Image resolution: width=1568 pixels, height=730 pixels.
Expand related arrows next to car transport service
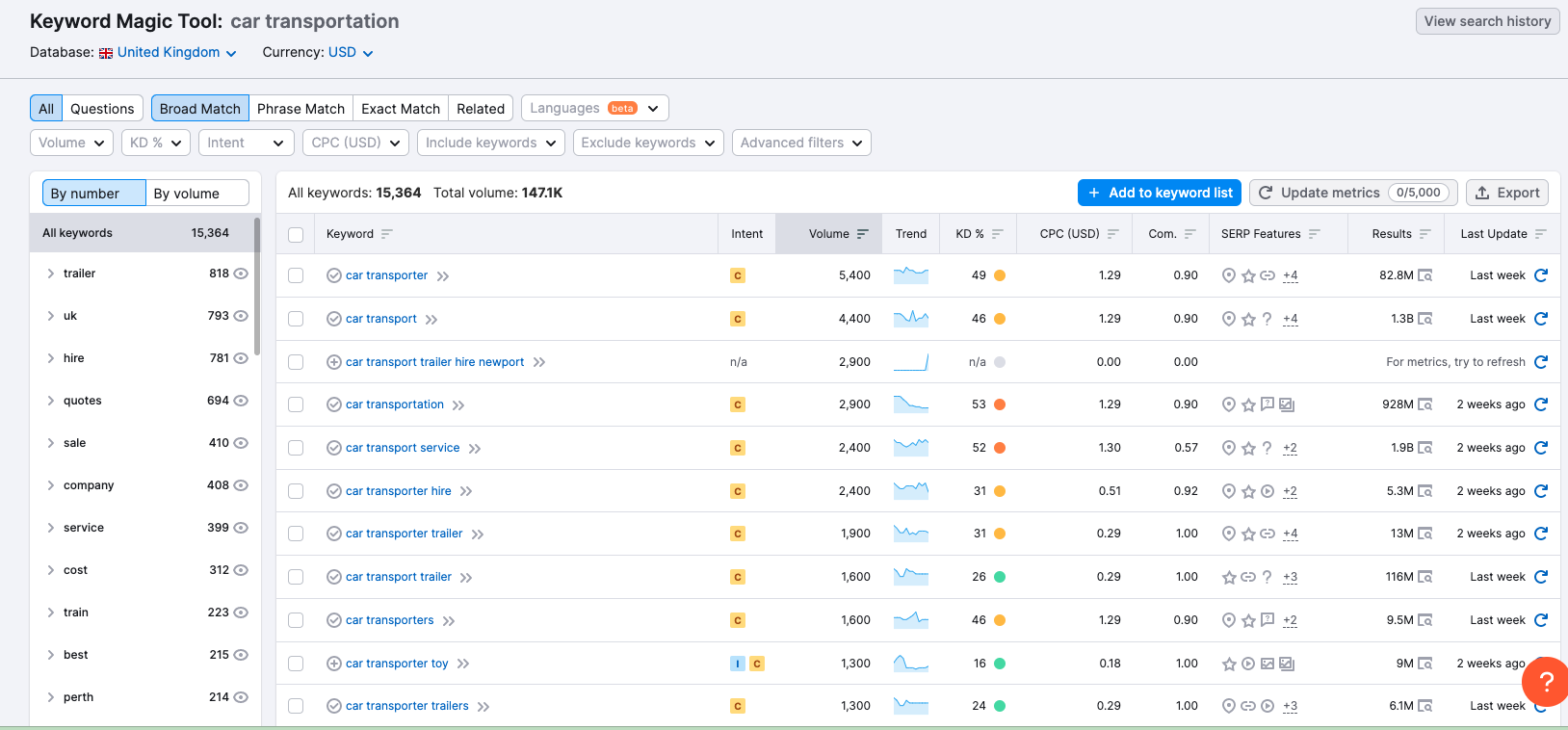coord(475,449)
